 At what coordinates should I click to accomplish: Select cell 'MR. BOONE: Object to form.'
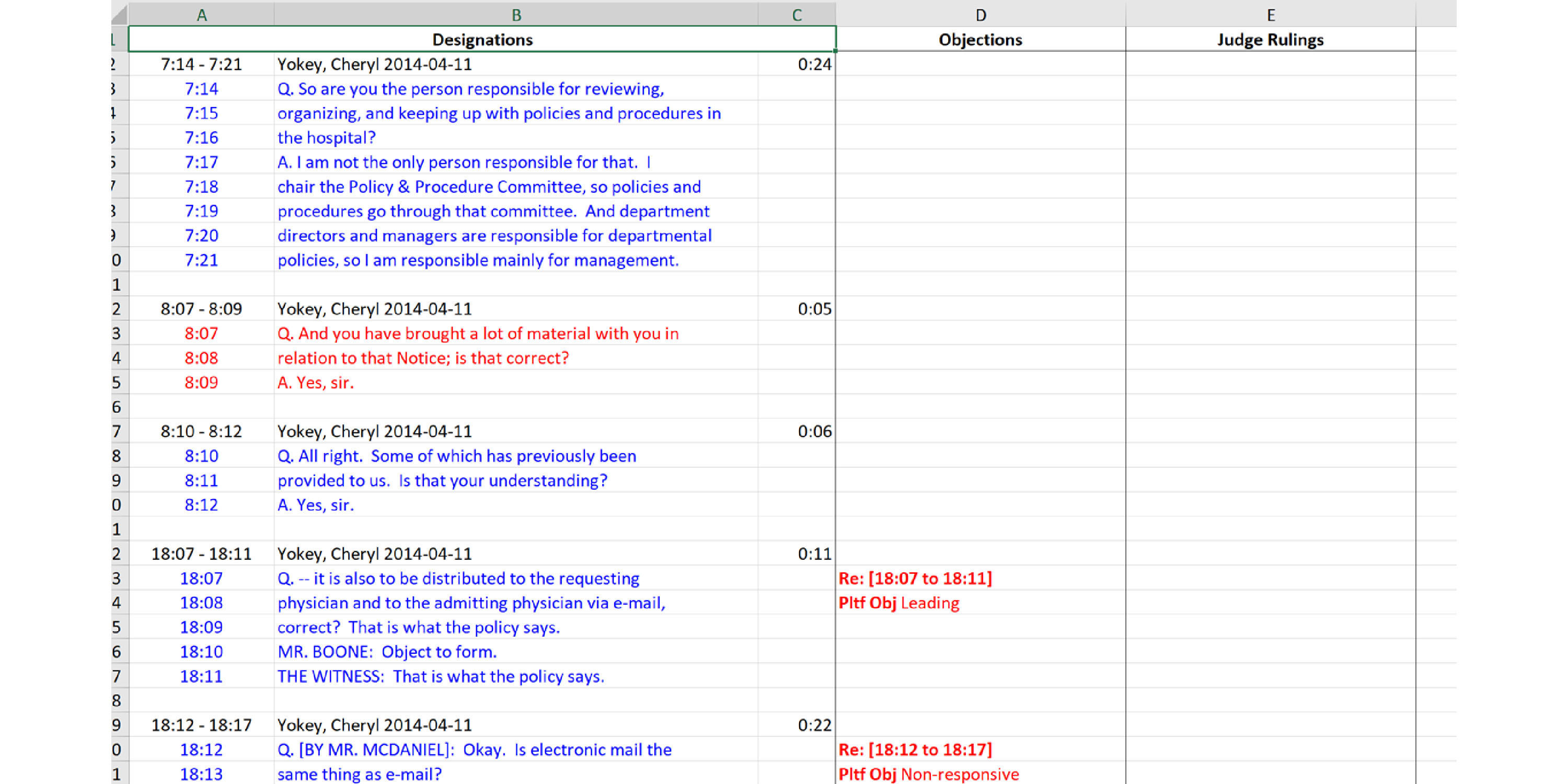pyautogui.click(x=387, y=652)
